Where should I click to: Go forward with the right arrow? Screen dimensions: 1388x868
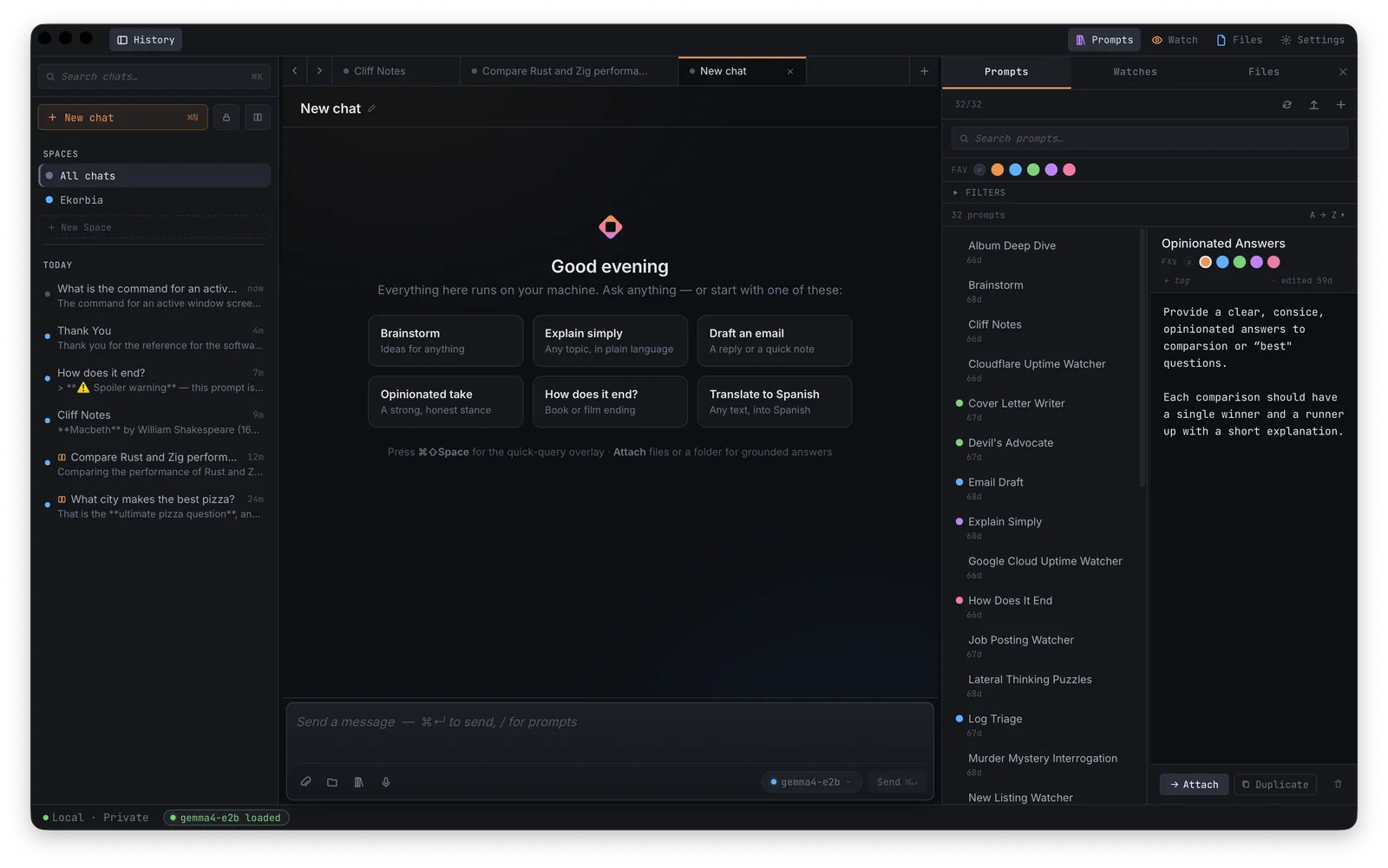pyautogui.click(x=319, y=71)
